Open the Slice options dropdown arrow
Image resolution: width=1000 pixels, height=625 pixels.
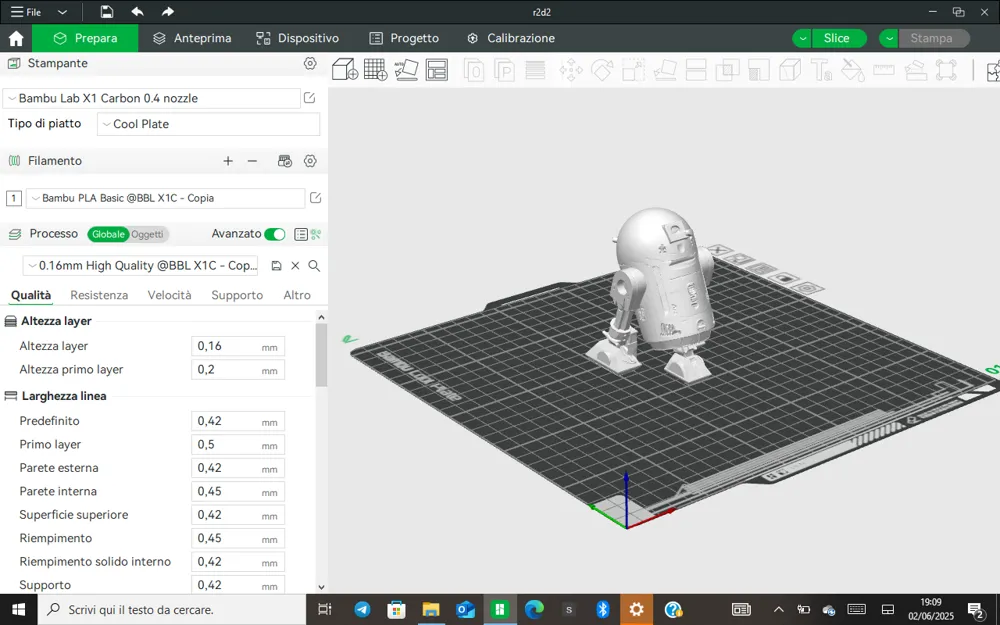coord(802,38)
